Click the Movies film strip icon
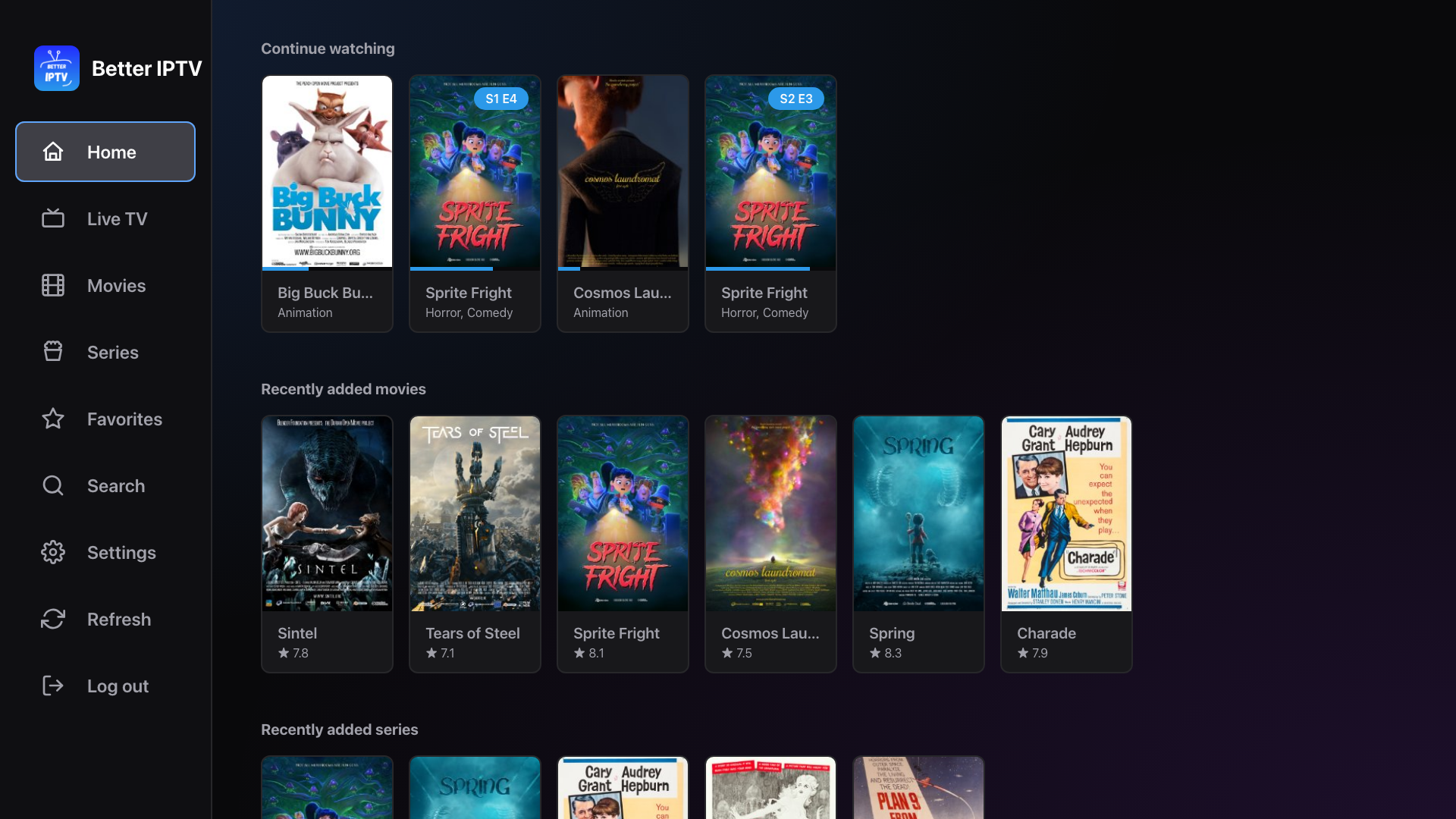 point(53,285)
